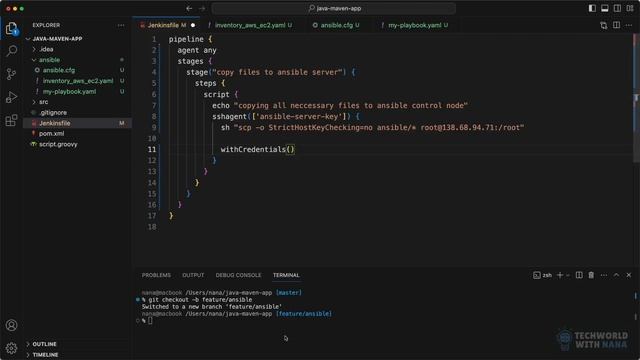This screenshot has width=640, height=360.
Task: Click 'git checkout -b feature/ansible' terminal command
Action: point(200,300)
